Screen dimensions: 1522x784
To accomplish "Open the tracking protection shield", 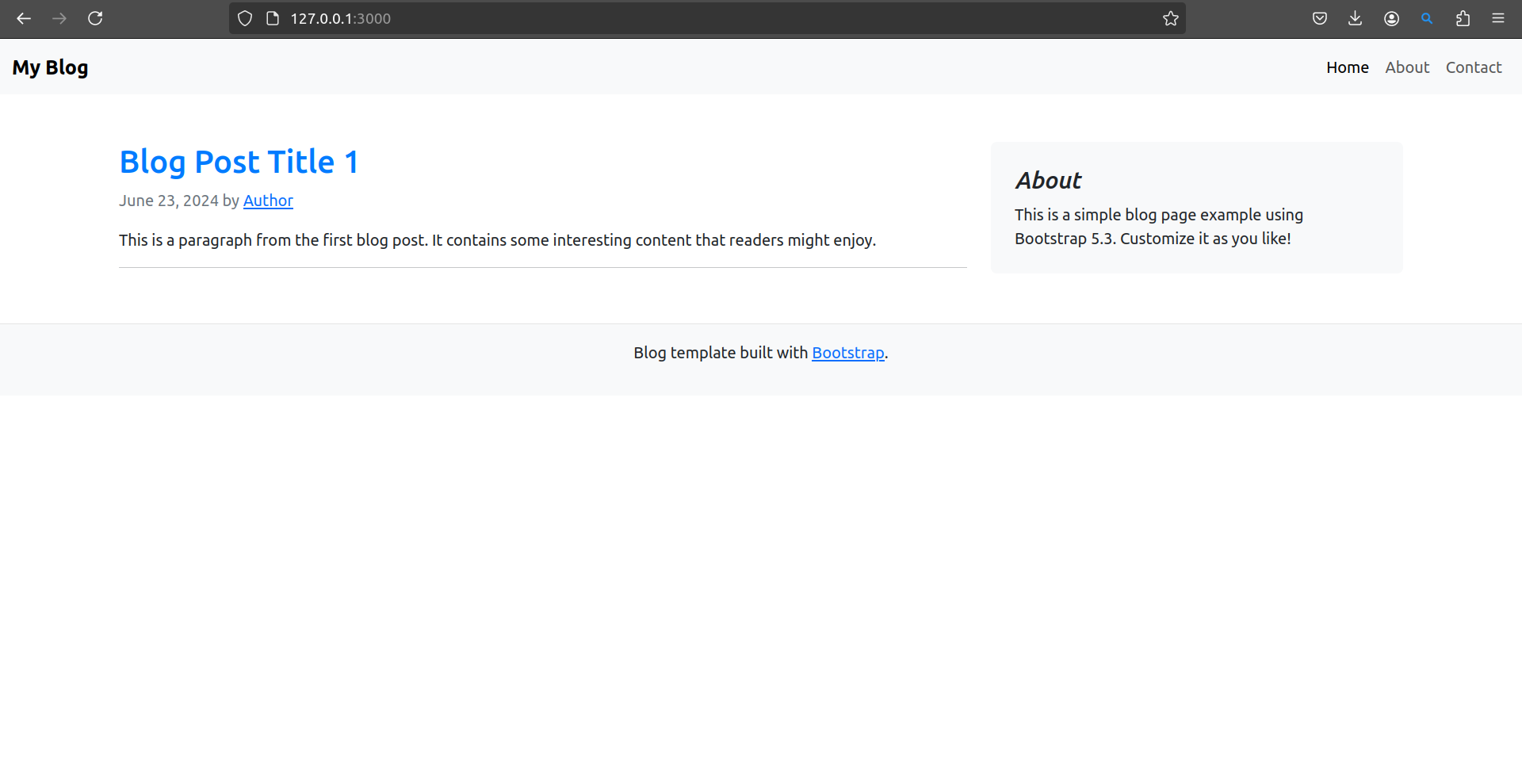I will tap(245, 18).
